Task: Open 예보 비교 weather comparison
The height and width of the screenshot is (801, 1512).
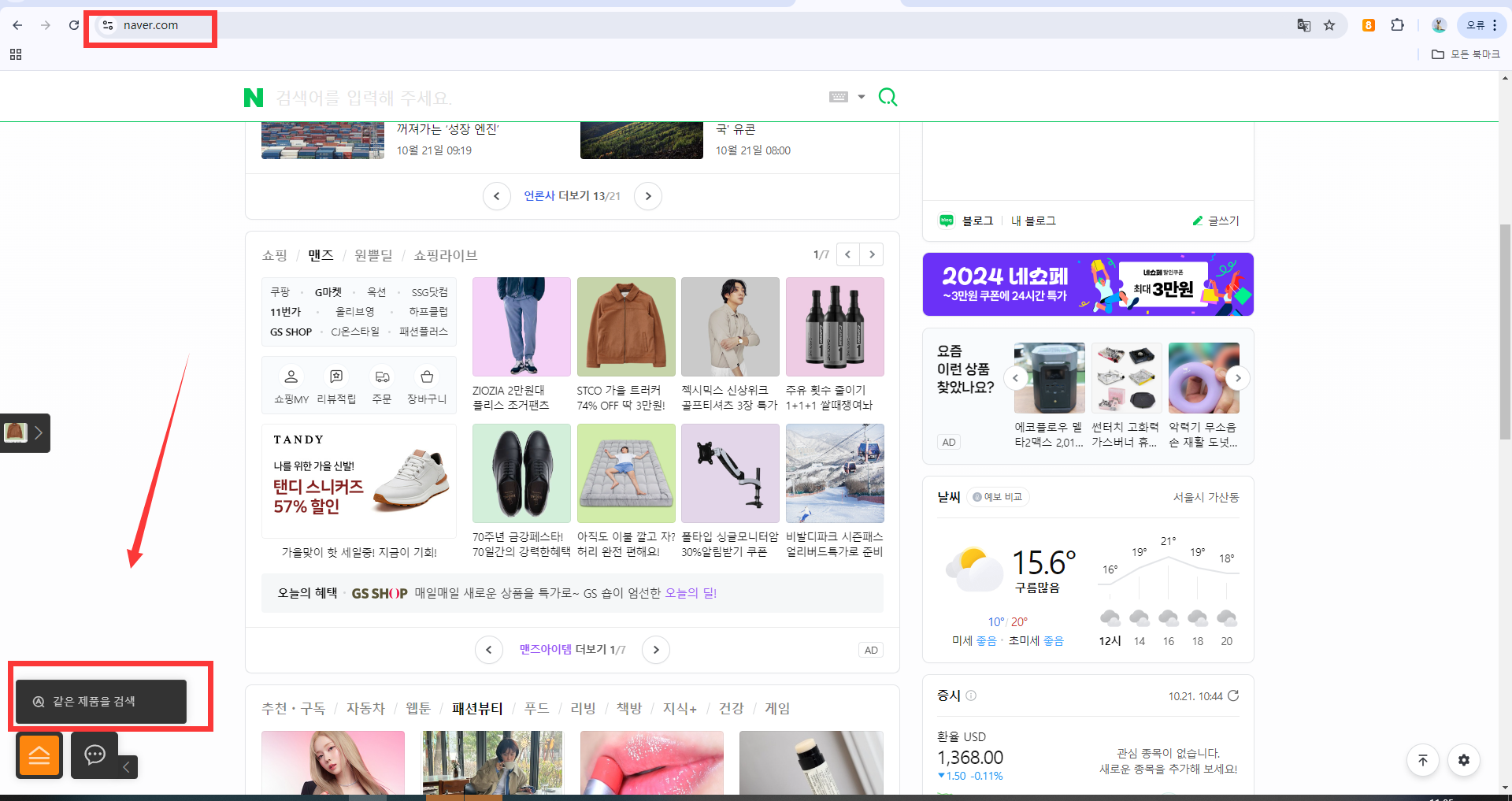Action: coord(998,497)
